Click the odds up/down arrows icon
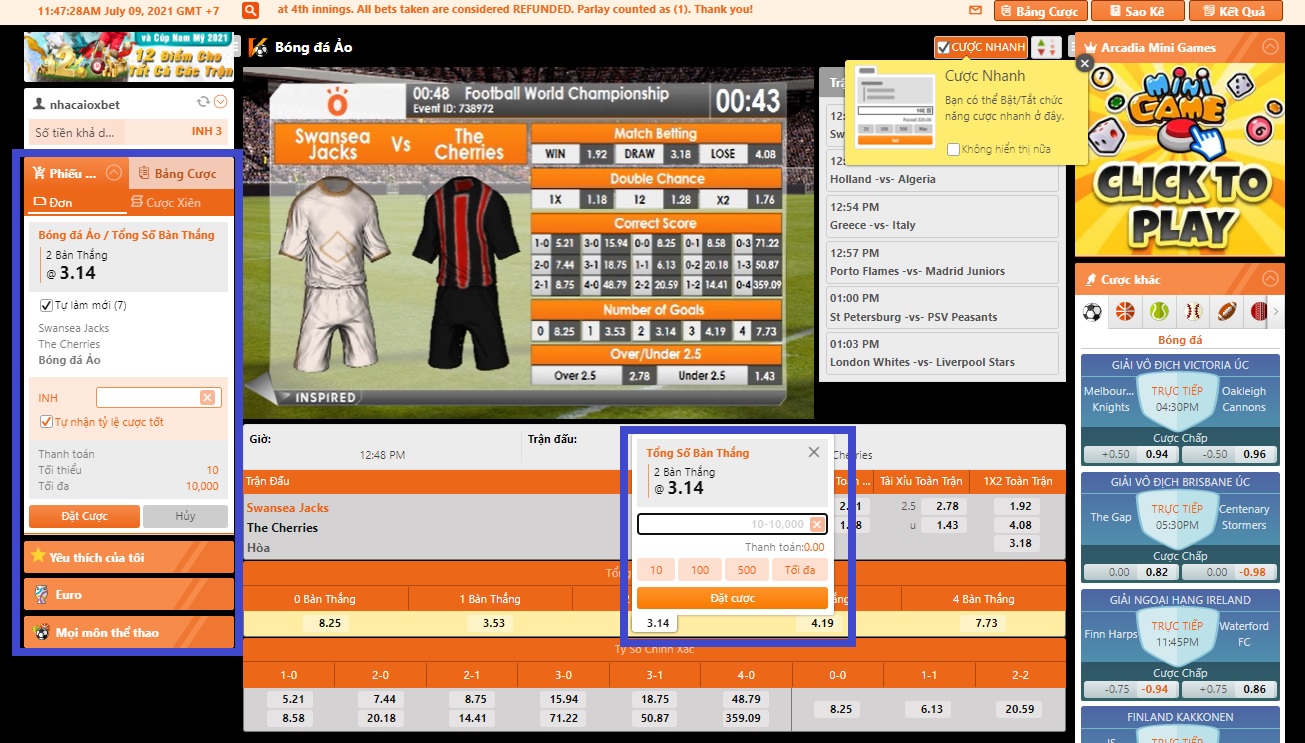Image resolution: width=1305 pixels, height=743 pixels. pos(1046,47)
